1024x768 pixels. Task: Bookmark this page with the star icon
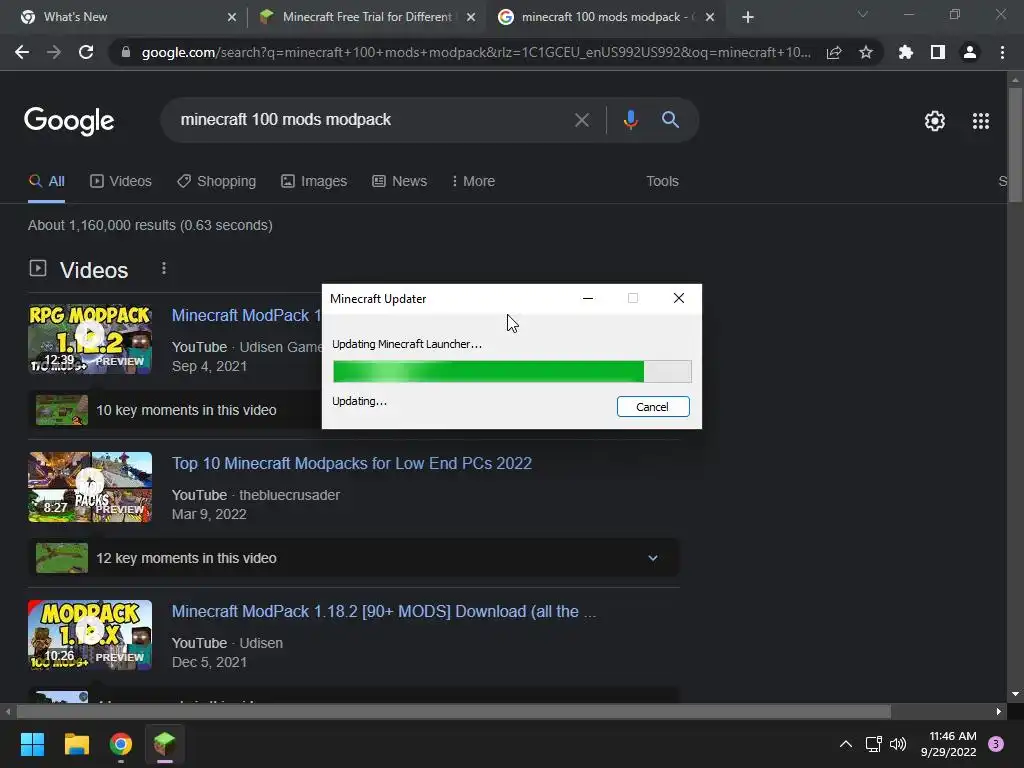tap(865, 52)
